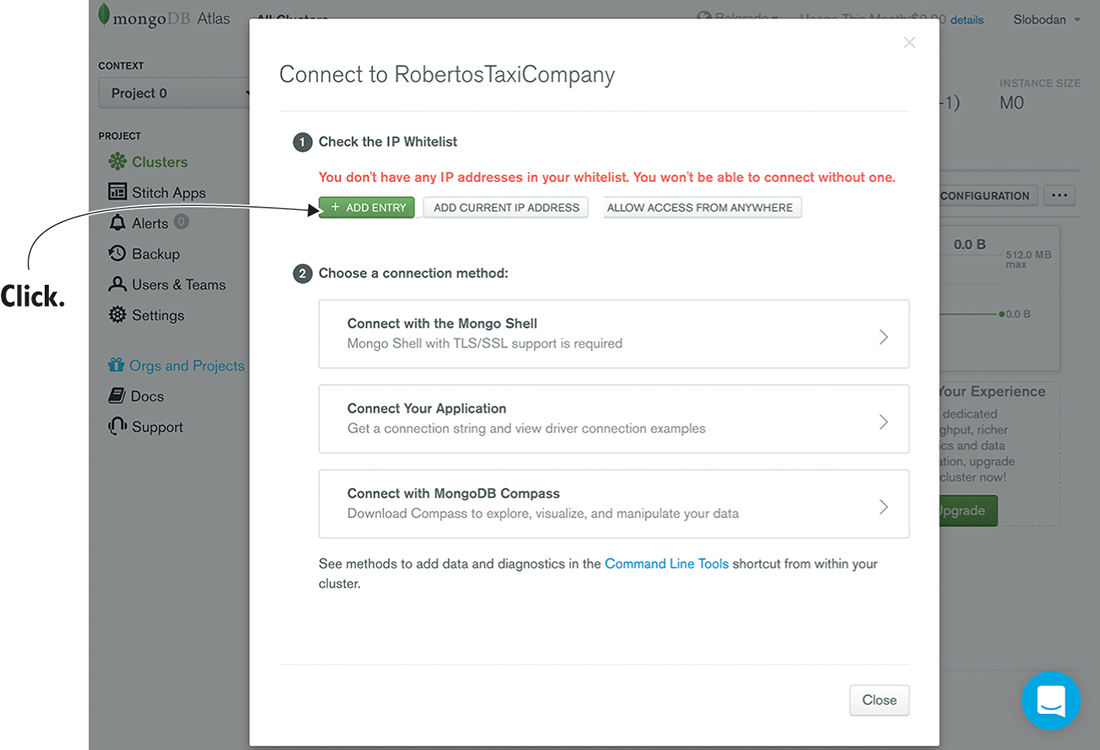Open the Command Line Tools link

click(x=666, y=564)
